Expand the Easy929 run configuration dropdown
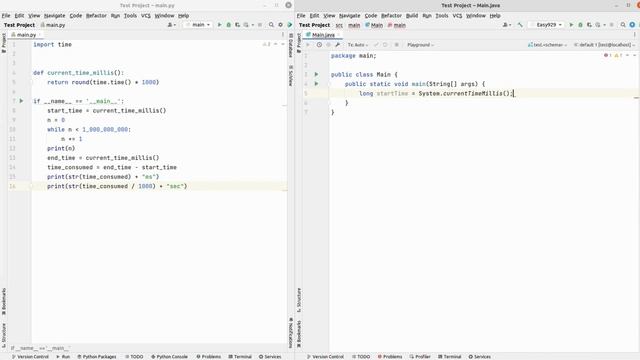 [546, 25]
